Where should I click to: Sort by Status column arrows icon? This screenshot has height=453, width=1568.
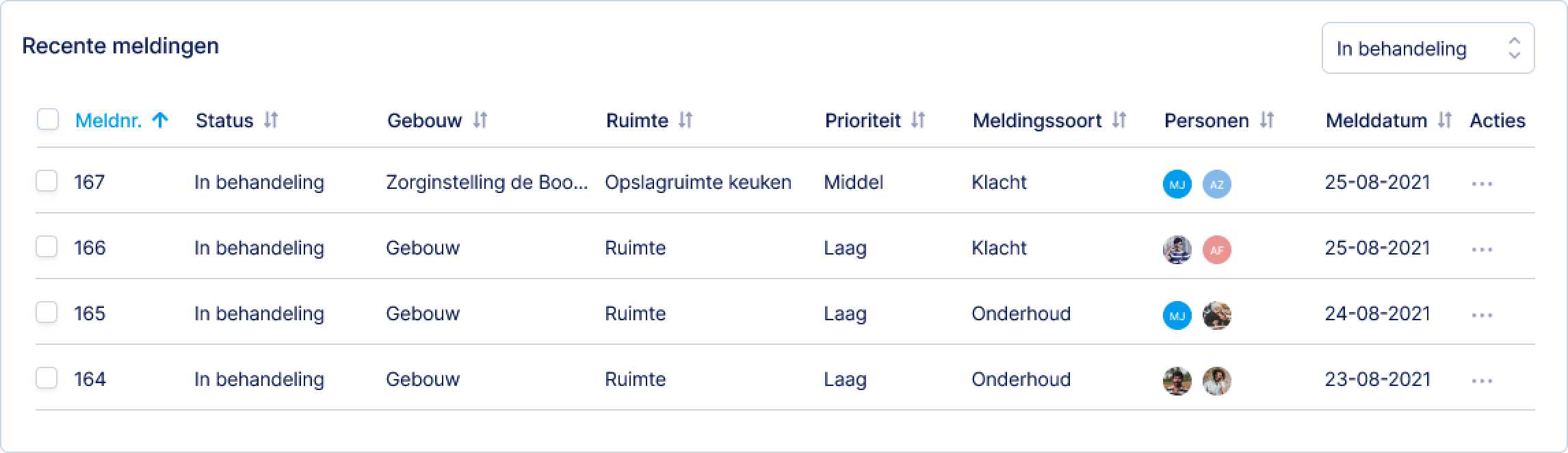point(271,120)
